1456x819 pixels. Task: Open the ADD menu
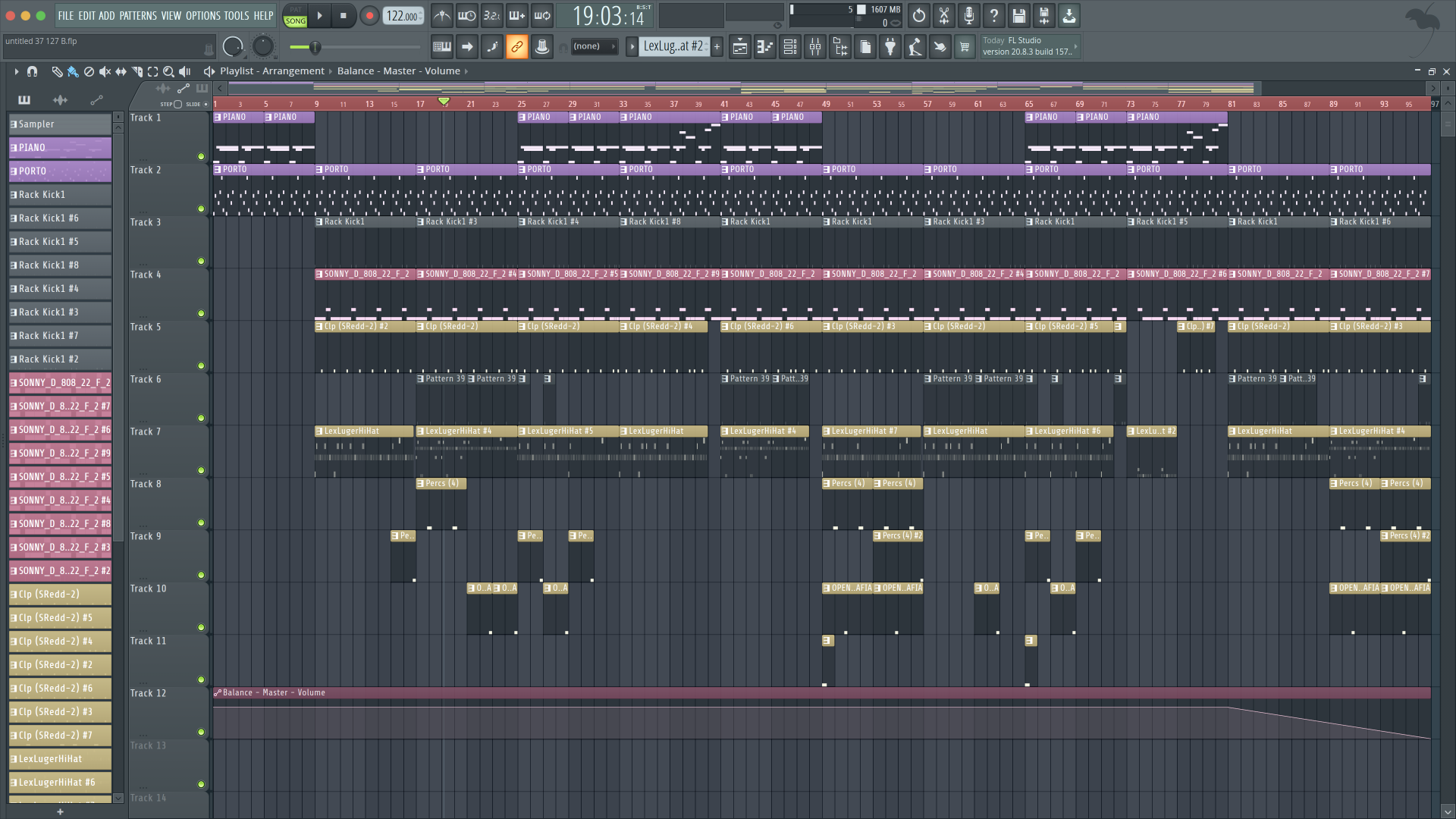tap(107, 15)
